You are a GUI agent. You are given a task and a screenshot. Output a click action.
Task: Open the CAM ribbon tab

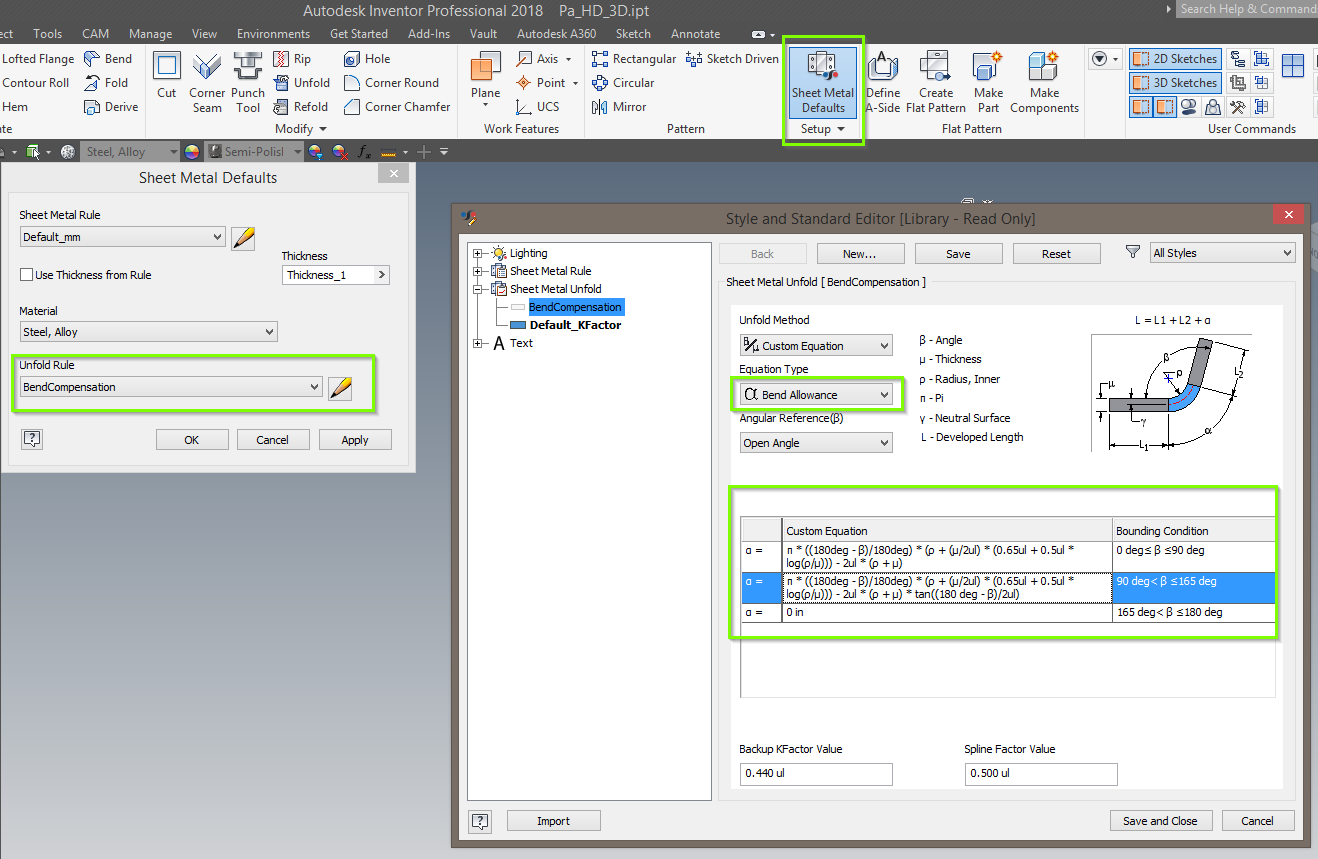(95, 34)
